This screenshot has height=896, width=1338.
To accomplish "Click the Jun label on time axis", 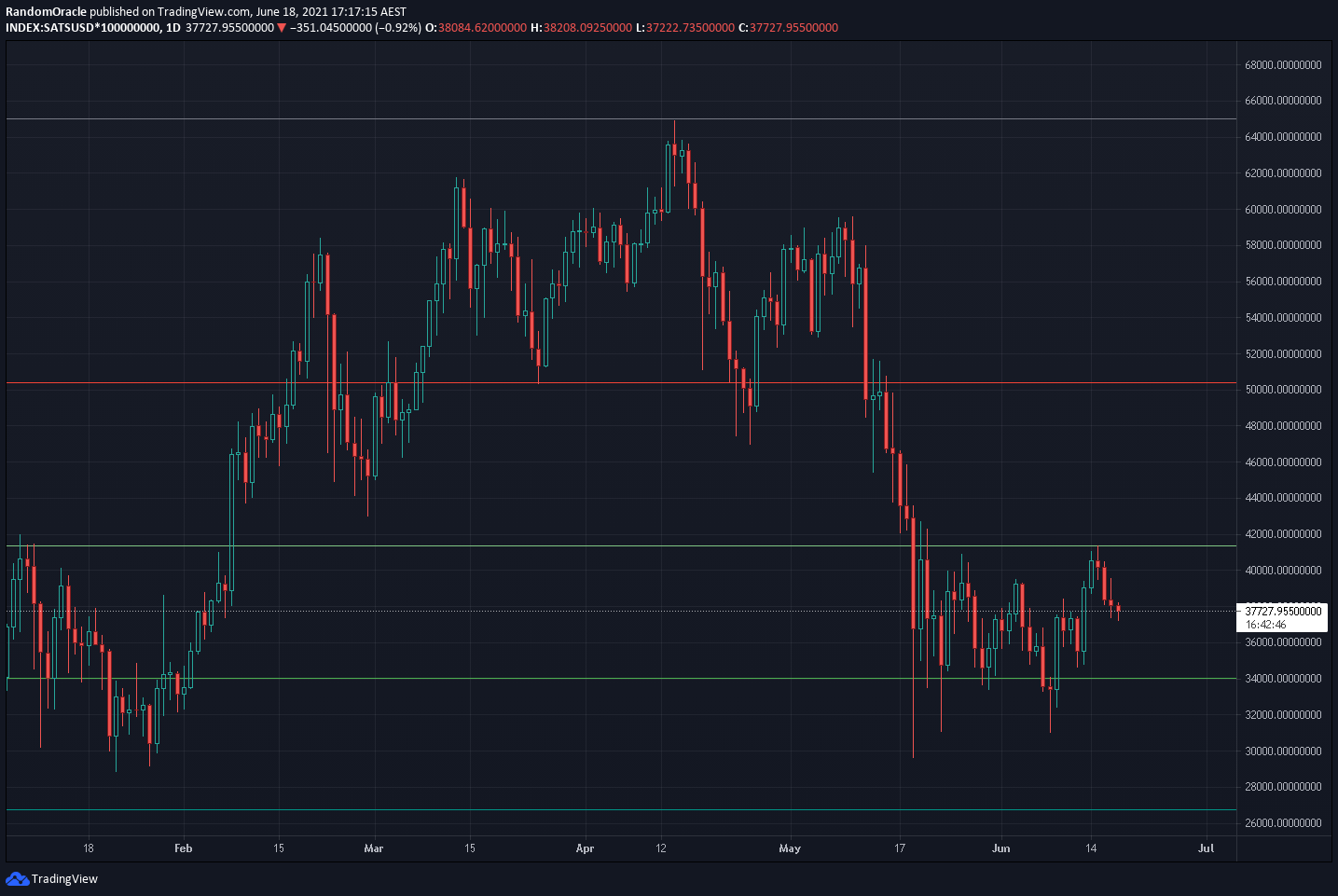I will coord(1000,848).
